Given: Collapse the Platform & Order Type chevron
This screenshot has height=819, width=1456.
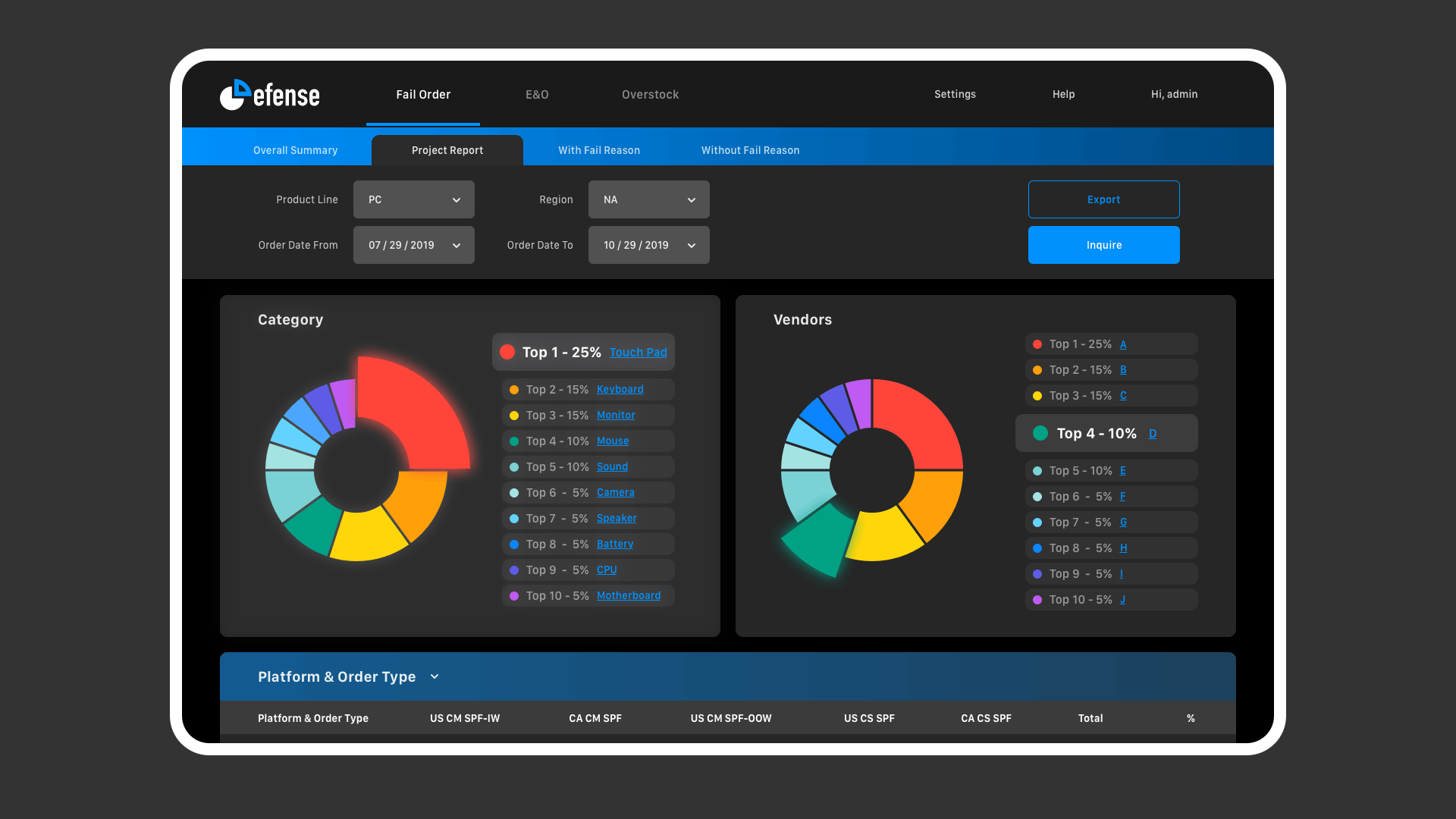Looking at the screenshot, I should pyautogui.click(x=435, y=676).
